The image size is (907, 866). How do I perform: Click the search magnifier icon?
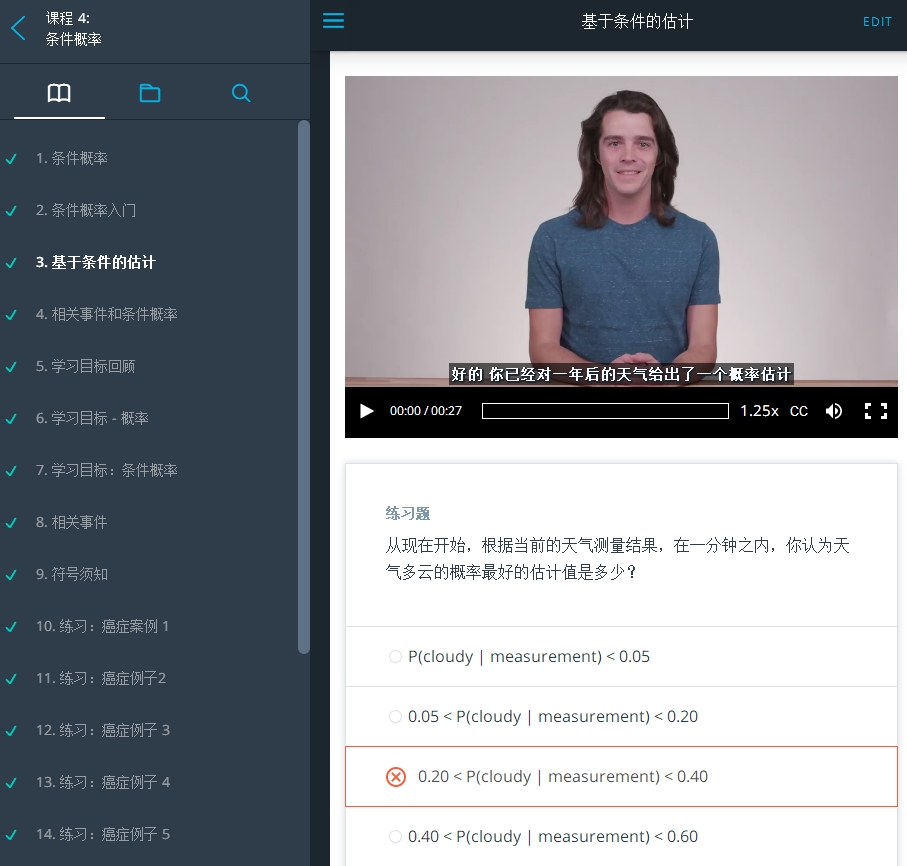tap(240, 92)
